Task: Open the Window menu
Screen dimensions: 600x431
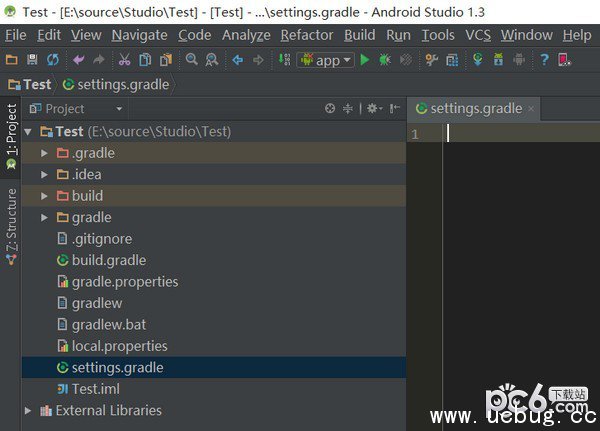Action: coord(527,35)
